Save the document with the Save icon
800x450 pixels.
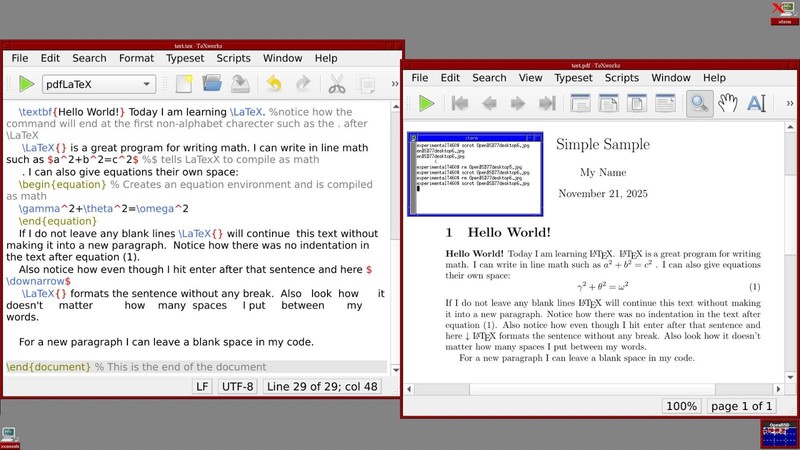point(240,84)
